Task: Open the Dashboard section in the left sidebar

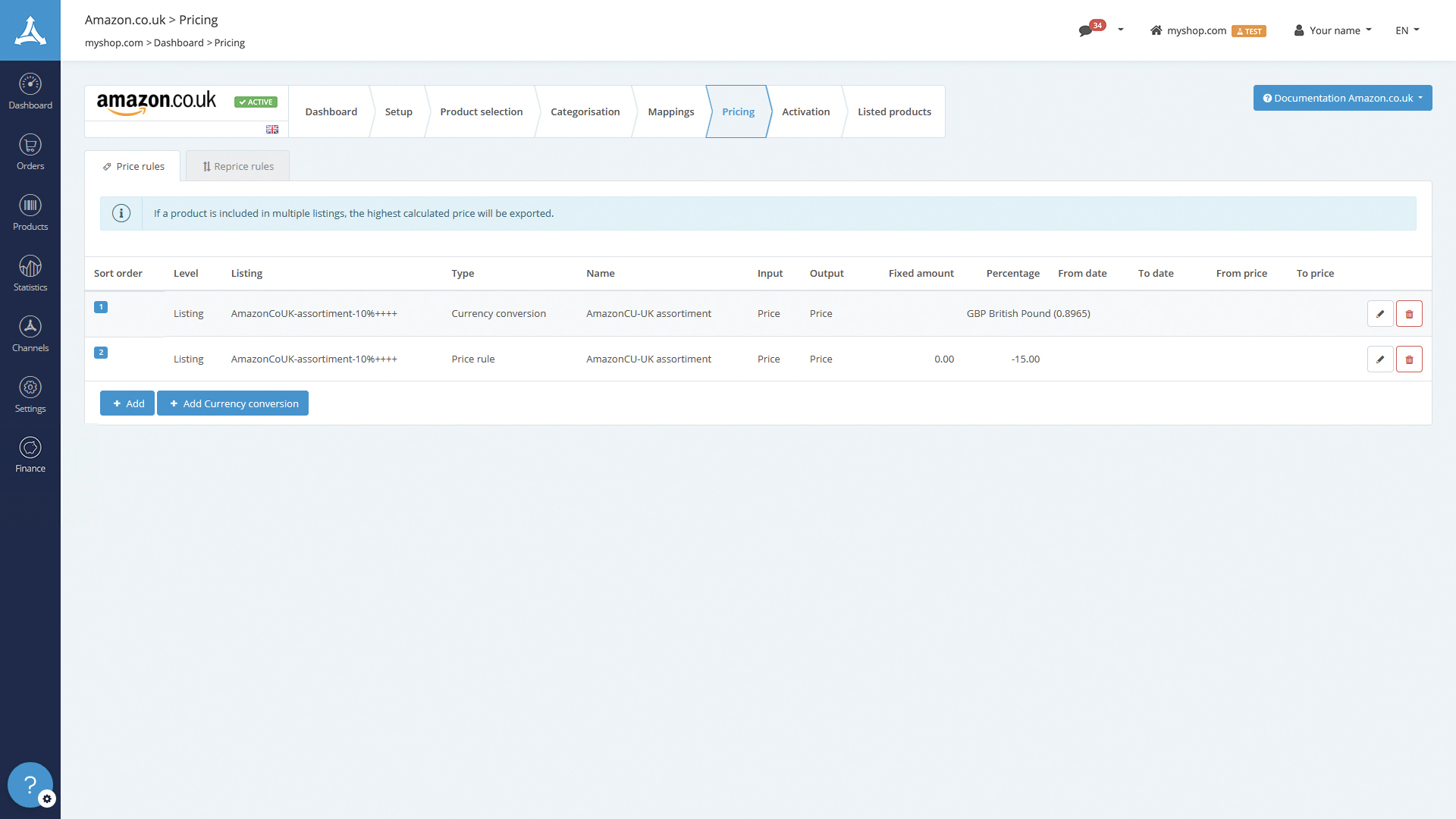Action: pos(30,91)
